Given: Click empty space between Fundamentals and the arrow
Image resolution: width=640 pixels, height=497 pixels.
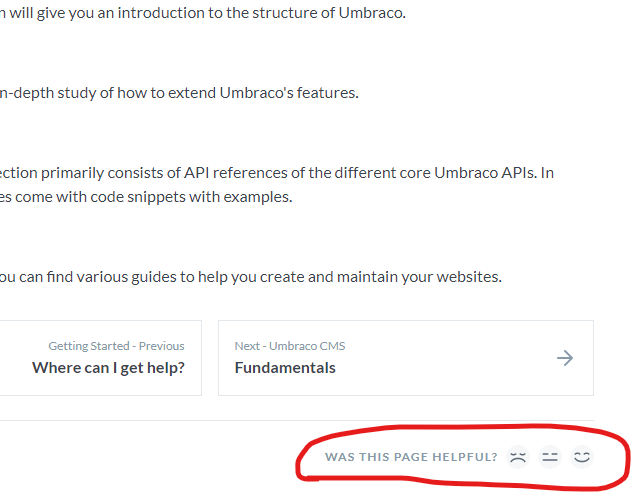Looking at the screenshot, I should click(450, 368).
